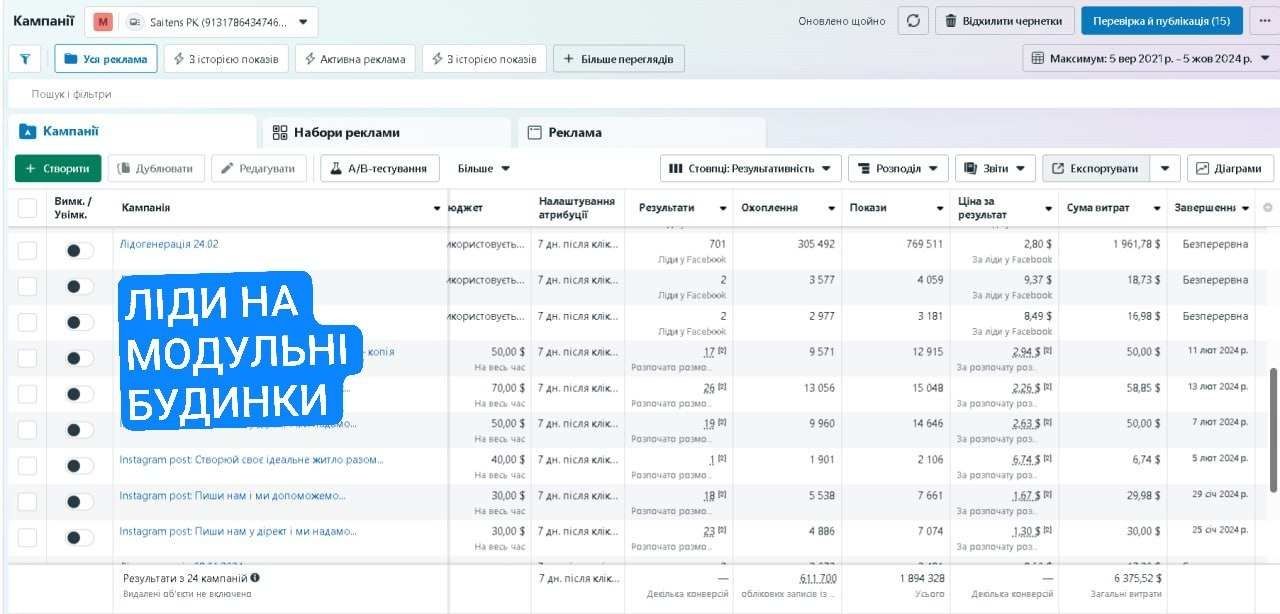Screen dimensions: 1280x614
Task: Toggle the Лідогенерація 24.02 campaign switch
Action: (x=80, y=250)
